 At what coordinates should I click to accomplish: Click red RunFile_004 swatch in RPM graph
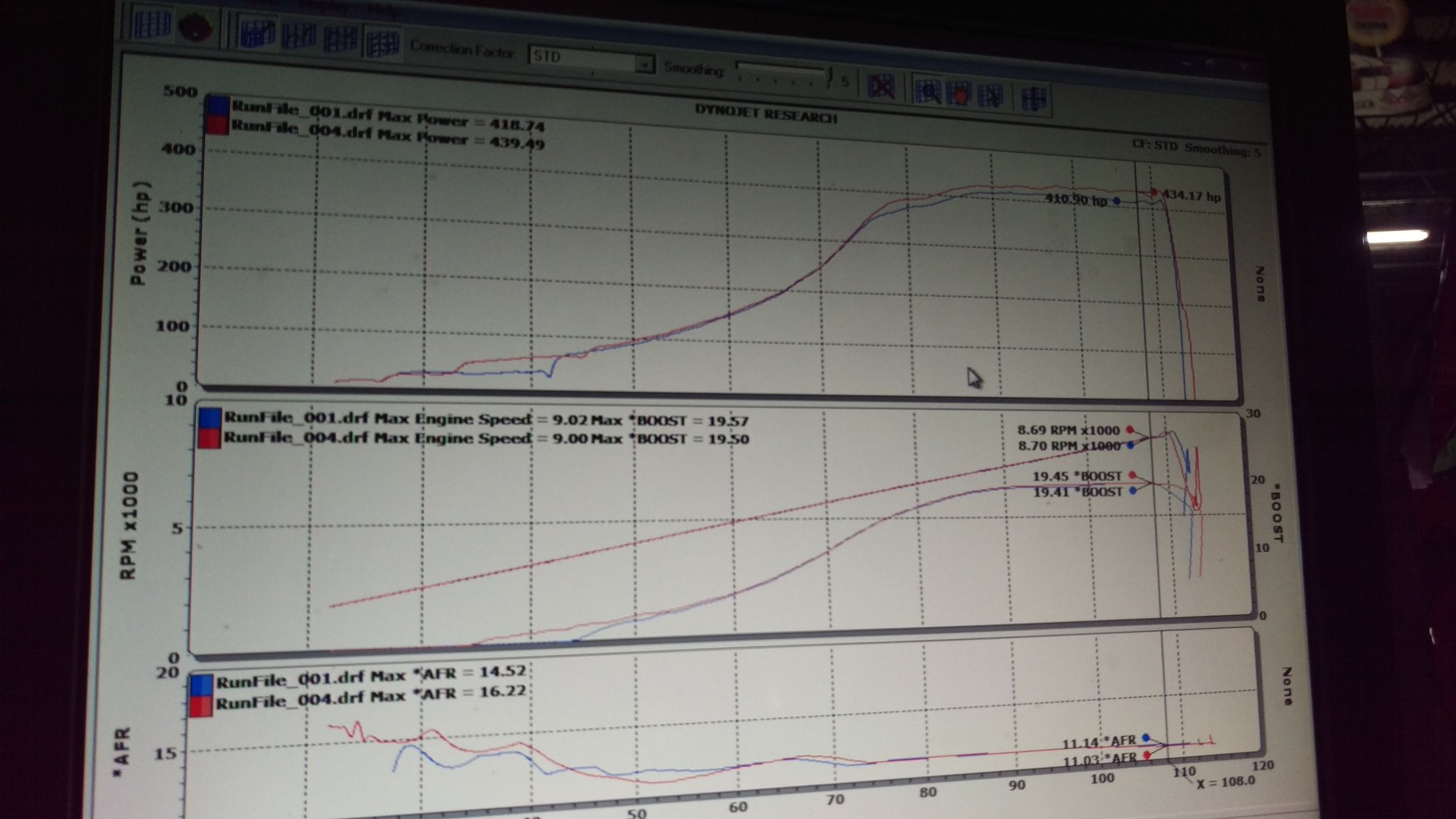click(x=209, y=438)
